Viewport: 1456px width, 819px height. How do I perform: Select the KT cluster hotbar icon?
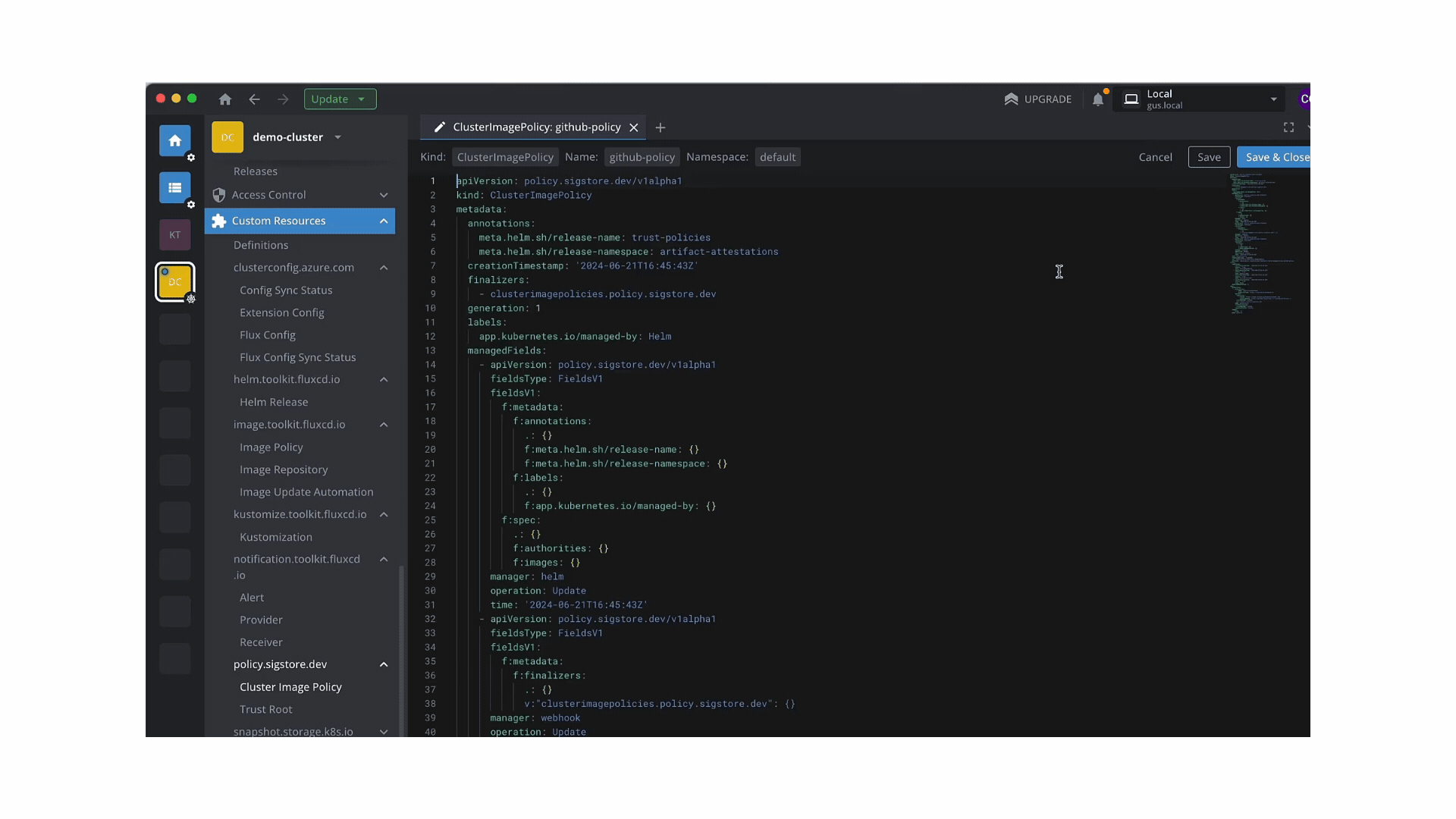click(174, 234)
